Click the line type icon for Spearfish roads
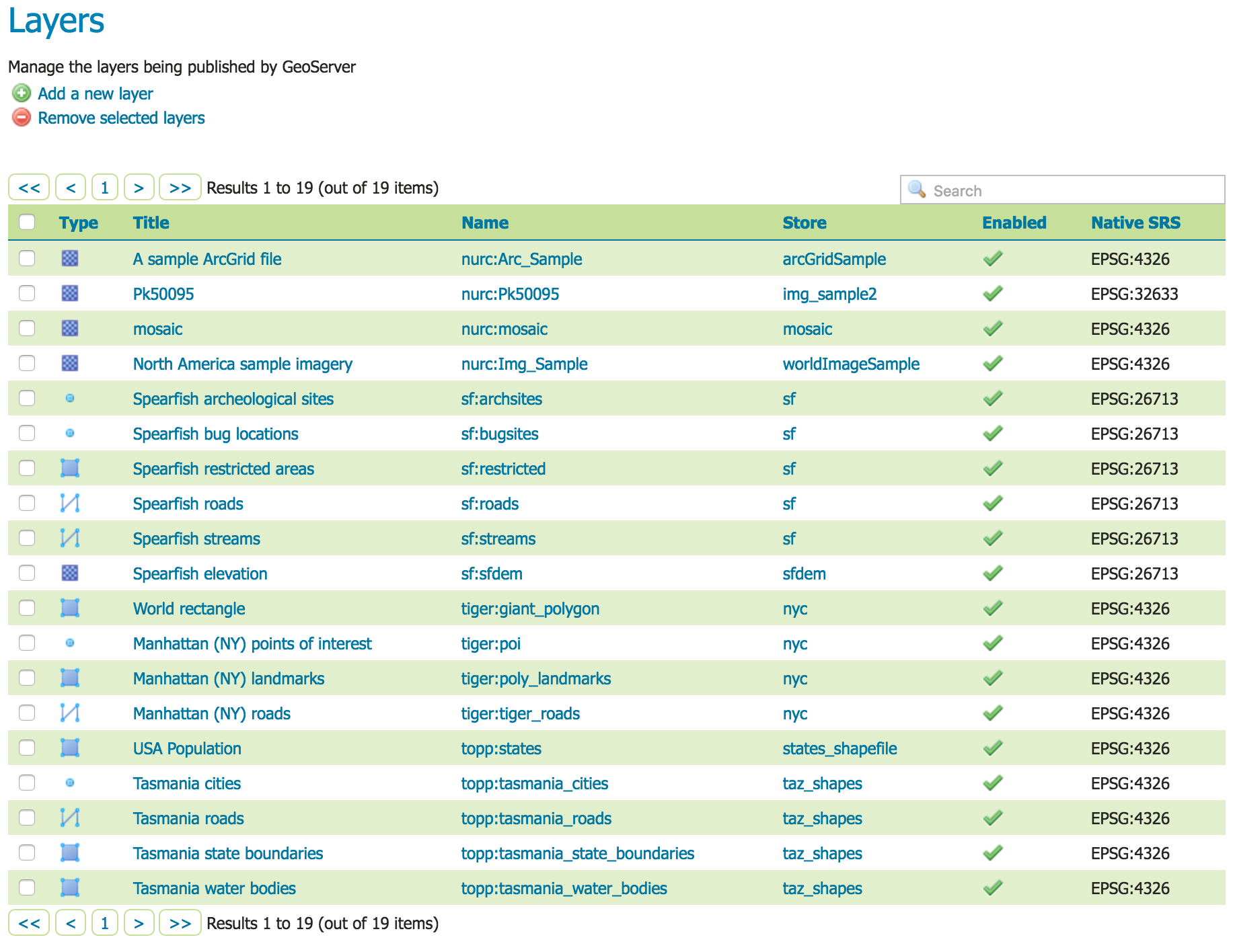This screenshot has width=1235, height=952. click(70, 503)
